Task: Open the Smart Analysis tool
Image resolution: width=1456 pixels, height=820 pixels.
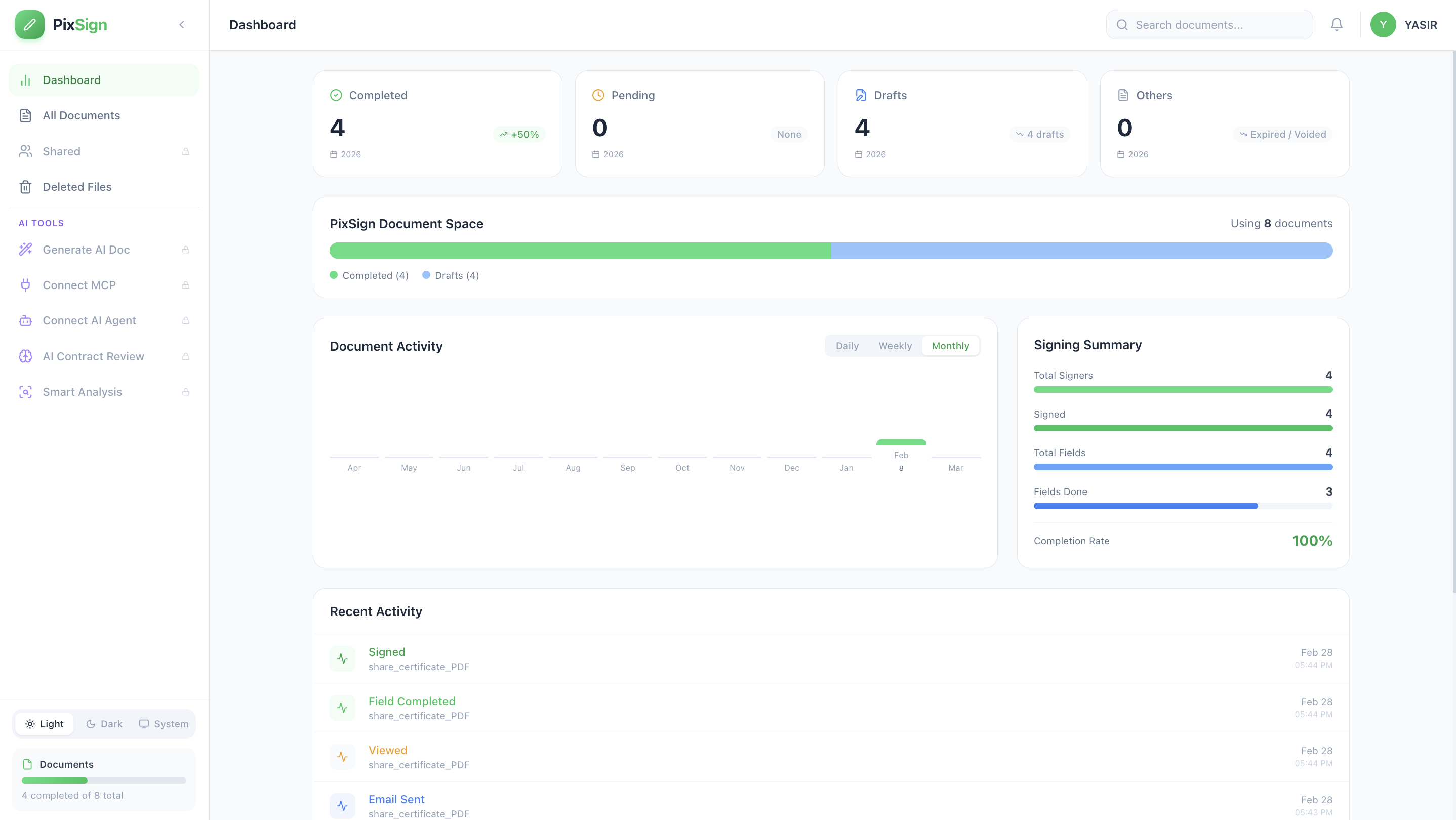Action: click(x=83, y=392)
